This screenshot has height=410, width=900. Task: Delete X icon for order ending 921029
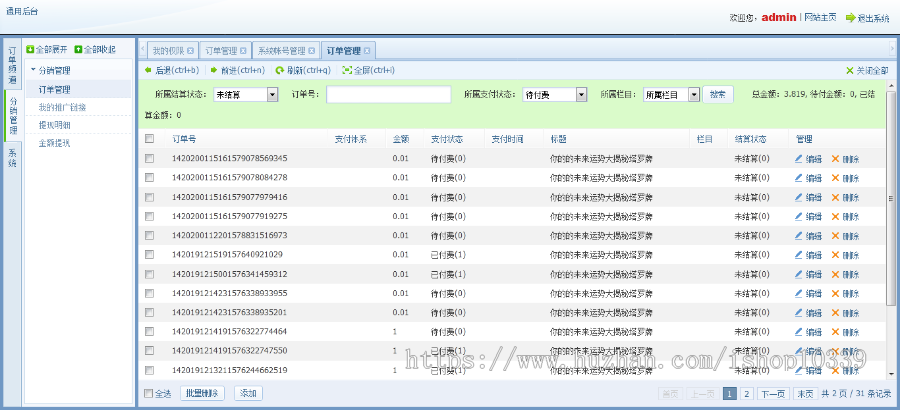tap(835, 255)
